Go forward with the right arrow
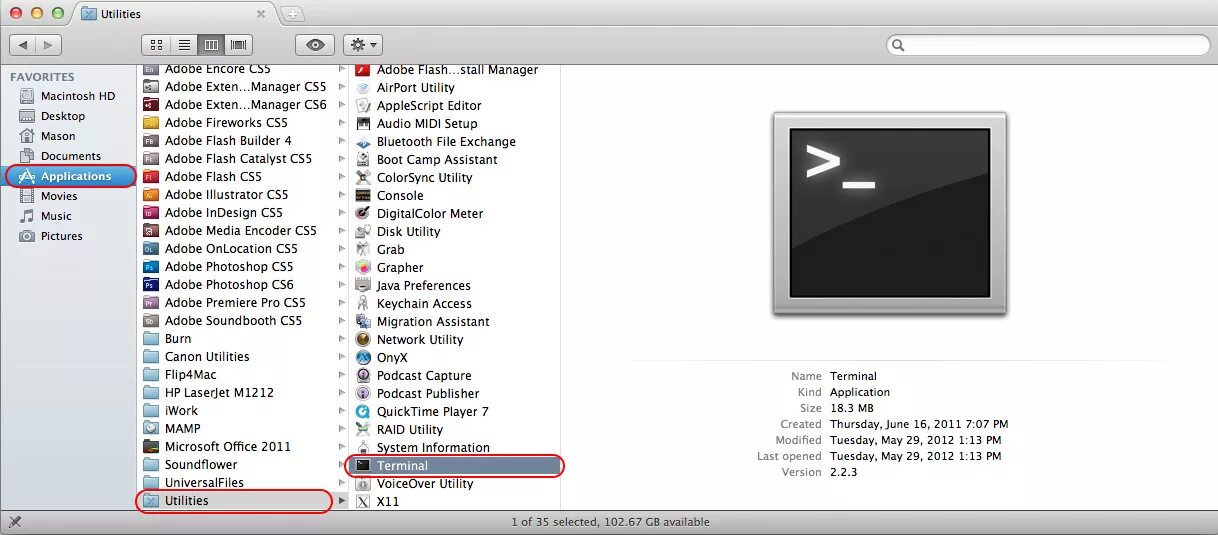1218x535 pixels. point(49,45)
